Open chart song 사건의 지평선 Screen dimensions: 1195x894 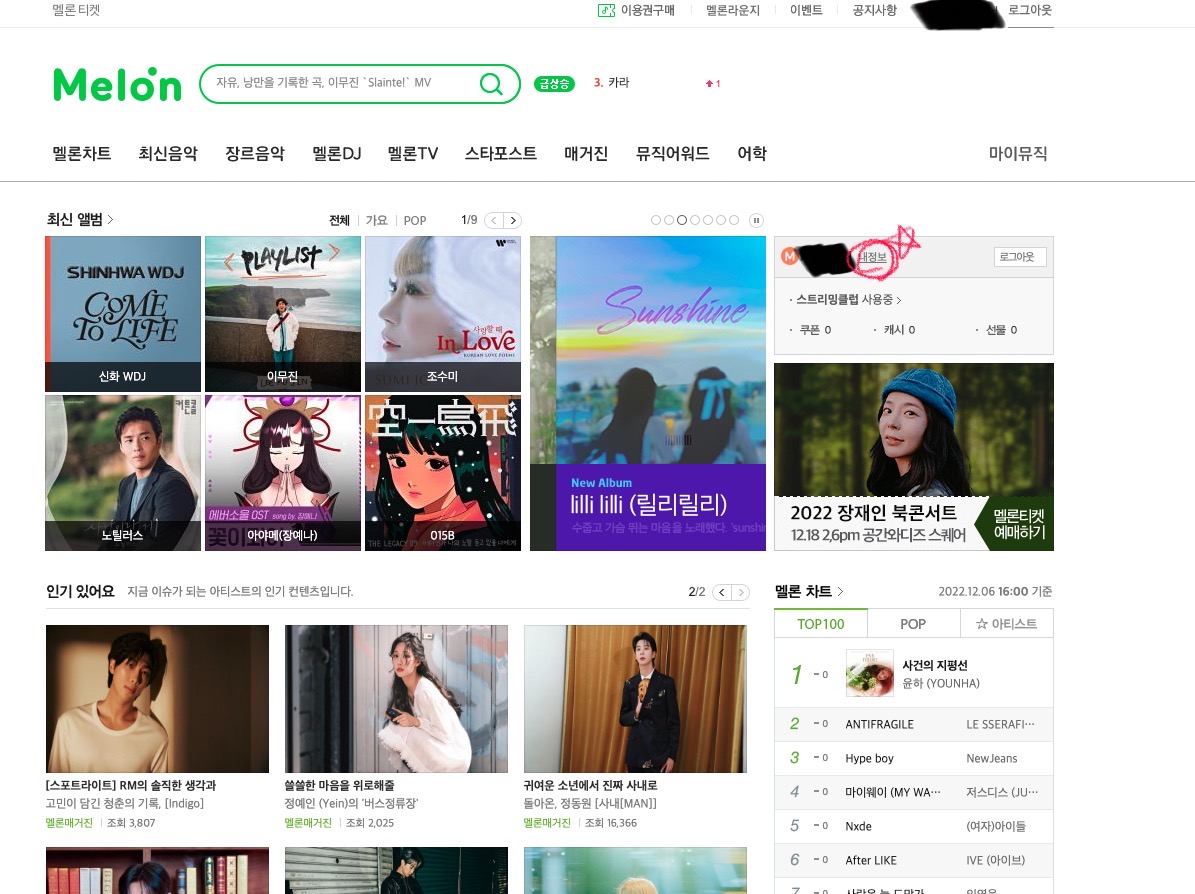(934, 665)
